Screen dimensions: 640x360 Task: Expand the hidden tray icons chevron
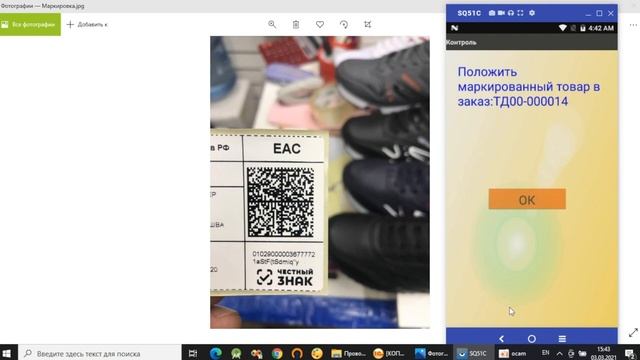tap(559, 353)
